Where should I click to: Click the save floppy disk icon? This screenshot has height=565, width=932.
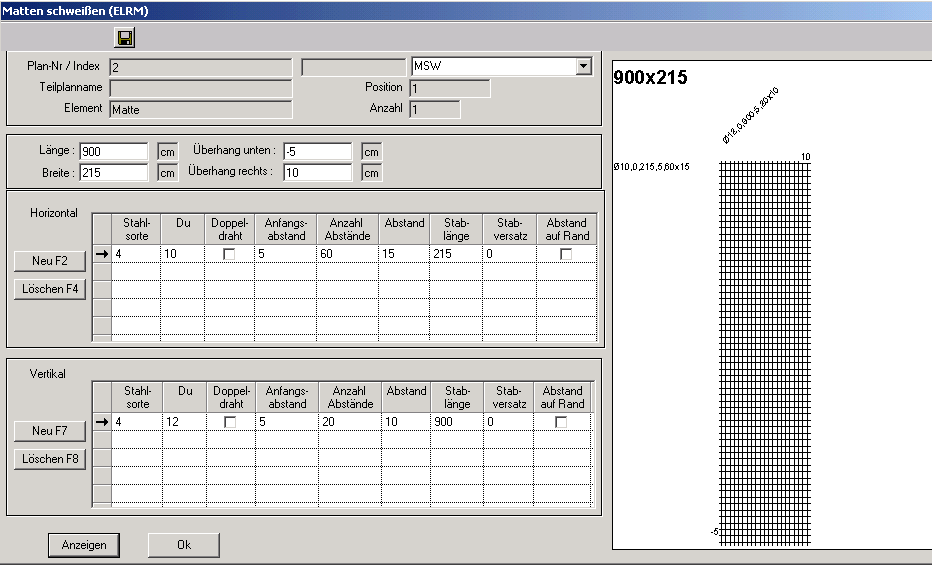point(125,38)
